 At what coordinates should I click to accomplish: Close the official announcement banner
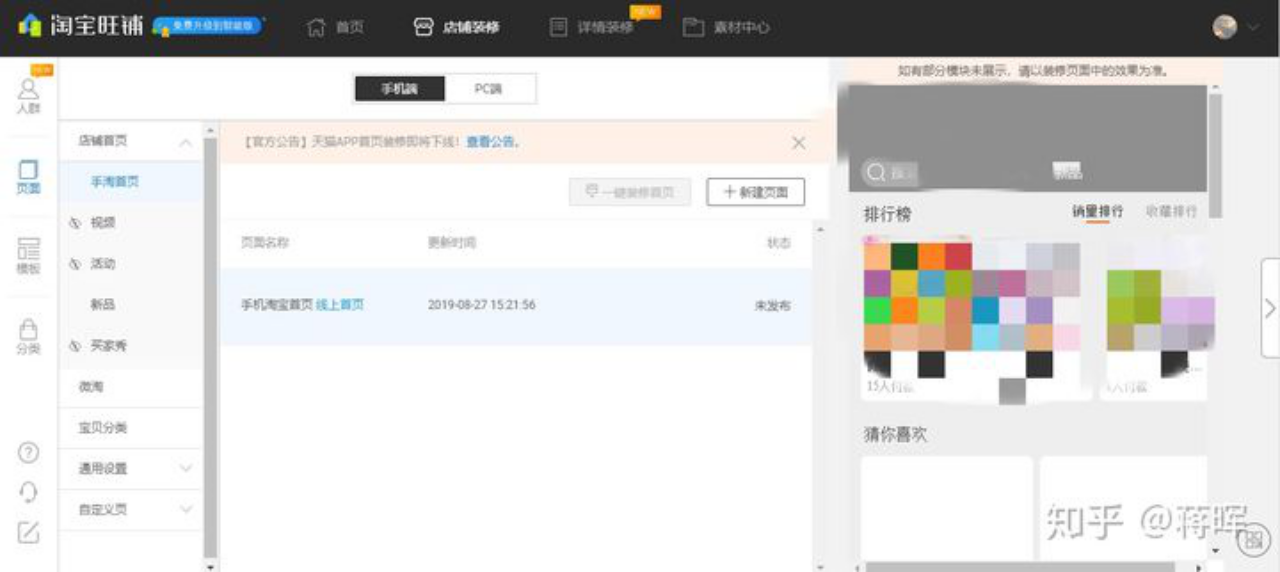coord(798,143)
